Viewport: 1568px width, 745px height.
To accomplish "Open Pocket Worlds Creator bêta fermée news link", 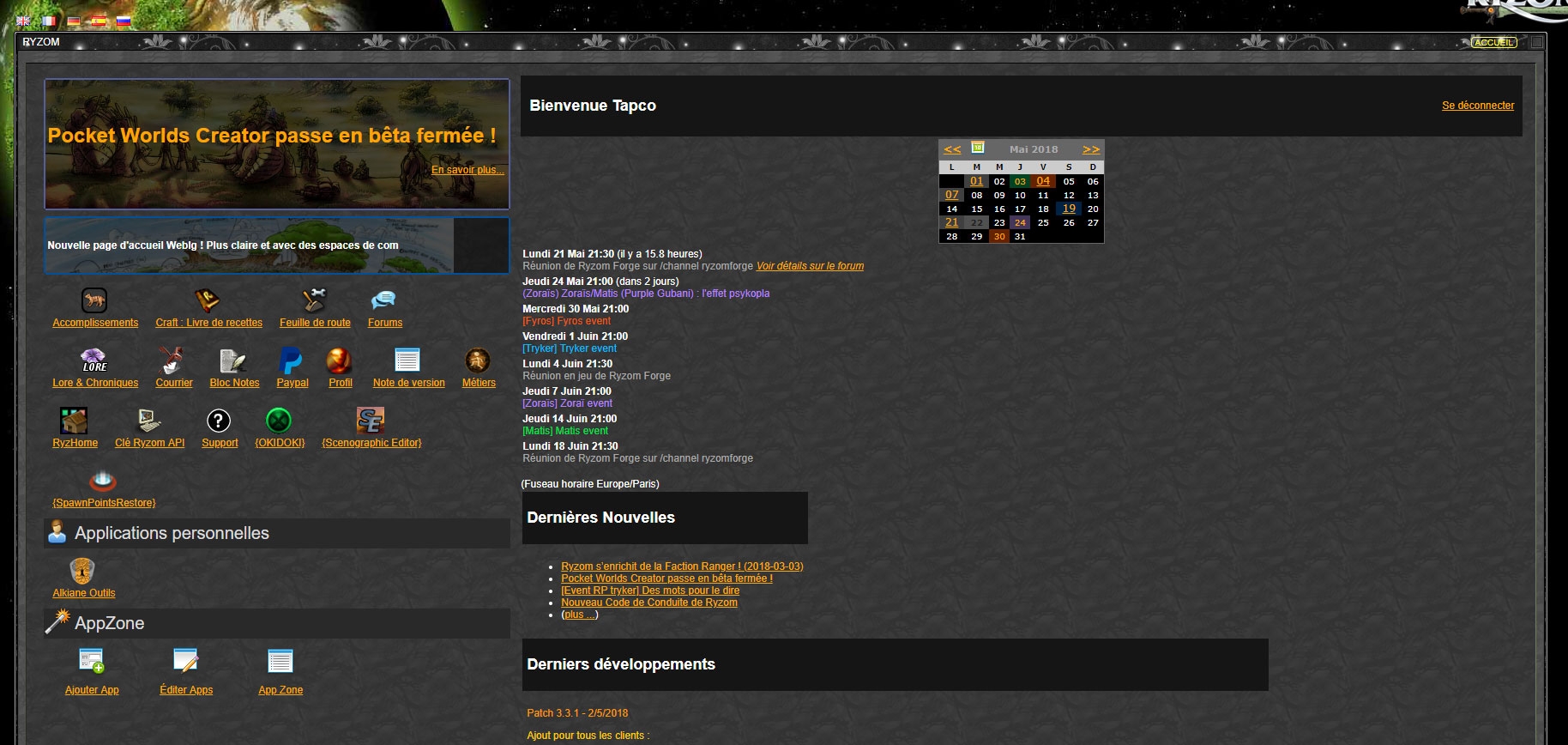I will point(666,578).
